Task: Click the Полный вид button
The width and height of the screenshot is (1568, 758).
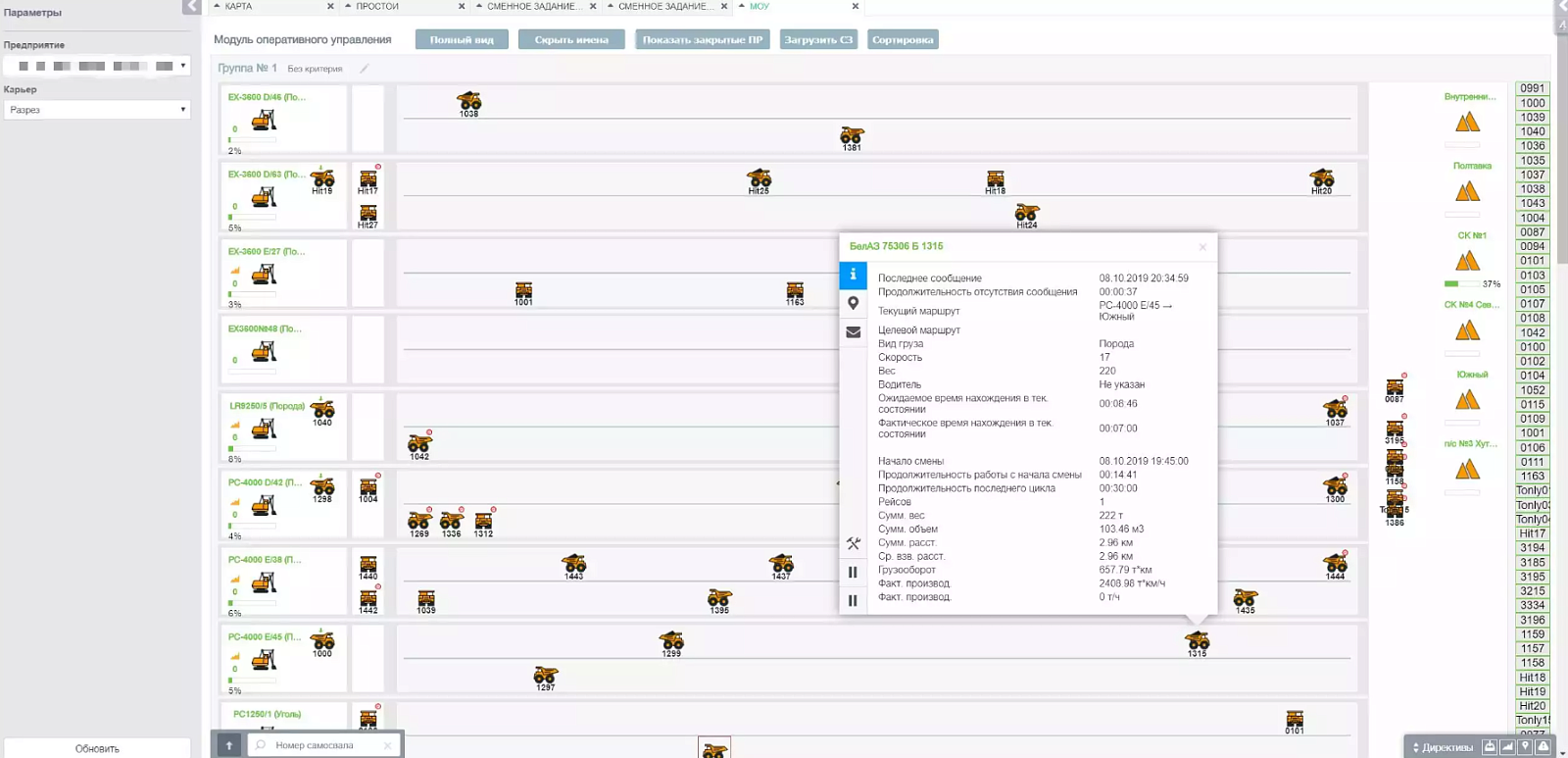Action: click(462, 39)
